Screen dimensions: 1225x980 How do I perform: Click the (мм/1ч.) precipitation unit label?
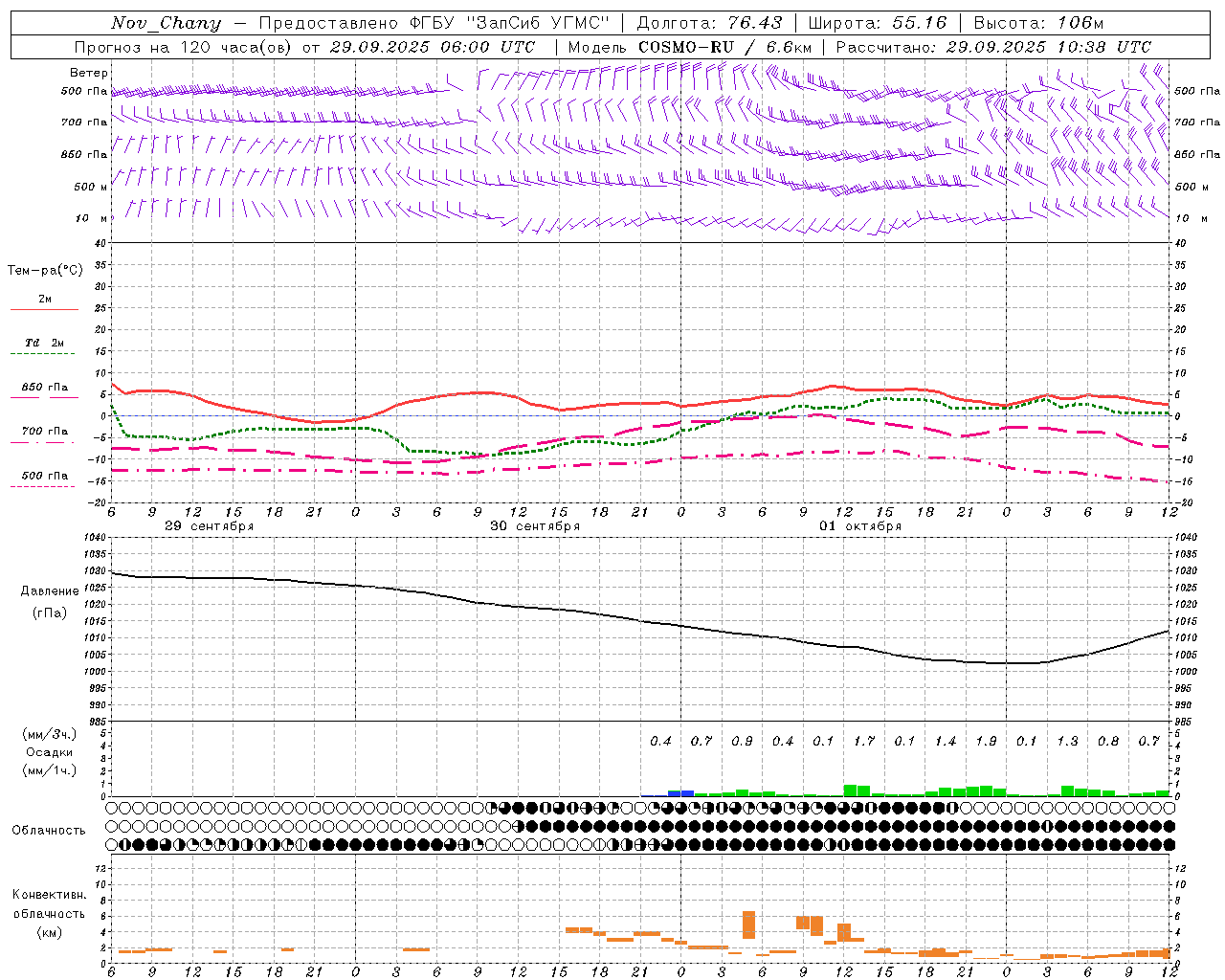[x=49, y=770]
